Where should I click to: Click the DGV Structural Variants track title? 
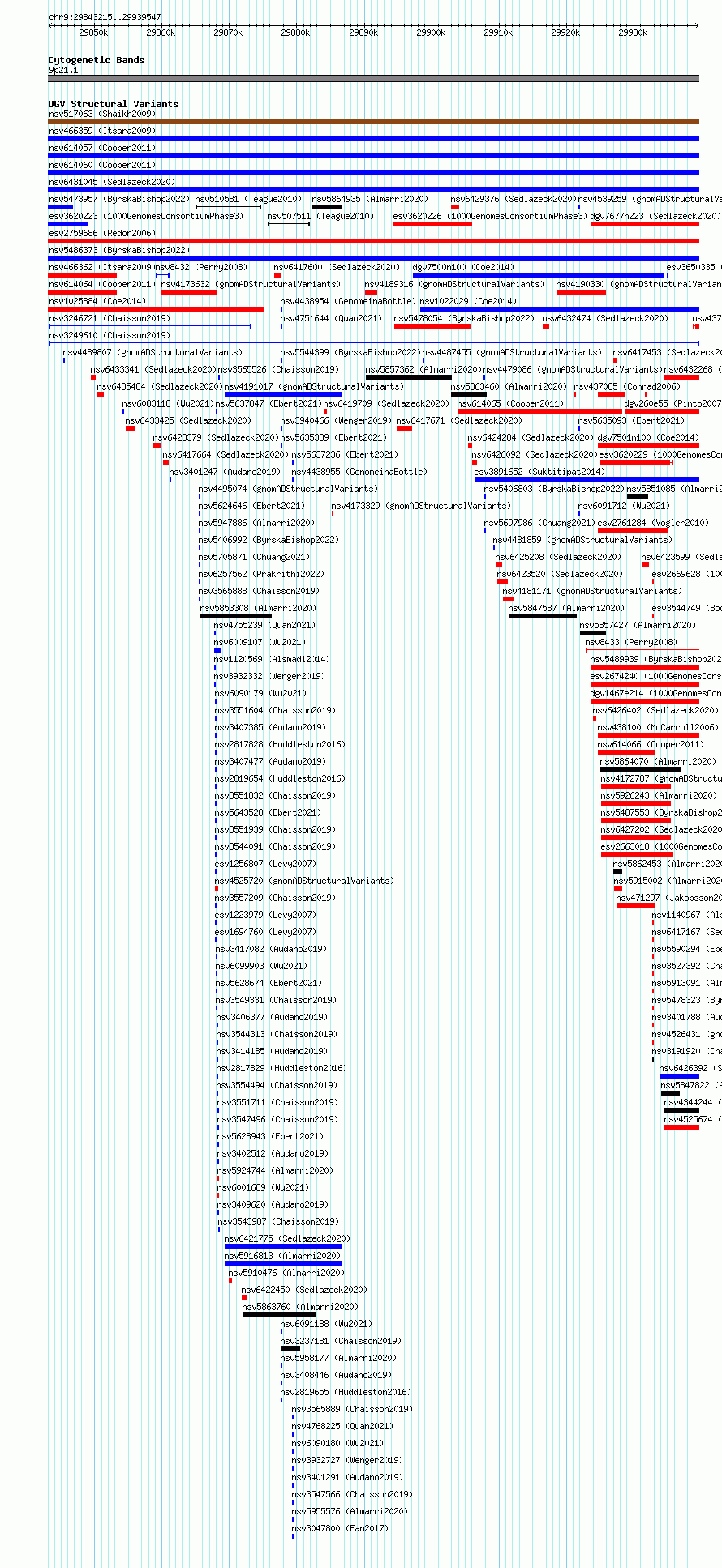(x=114, y=104)
